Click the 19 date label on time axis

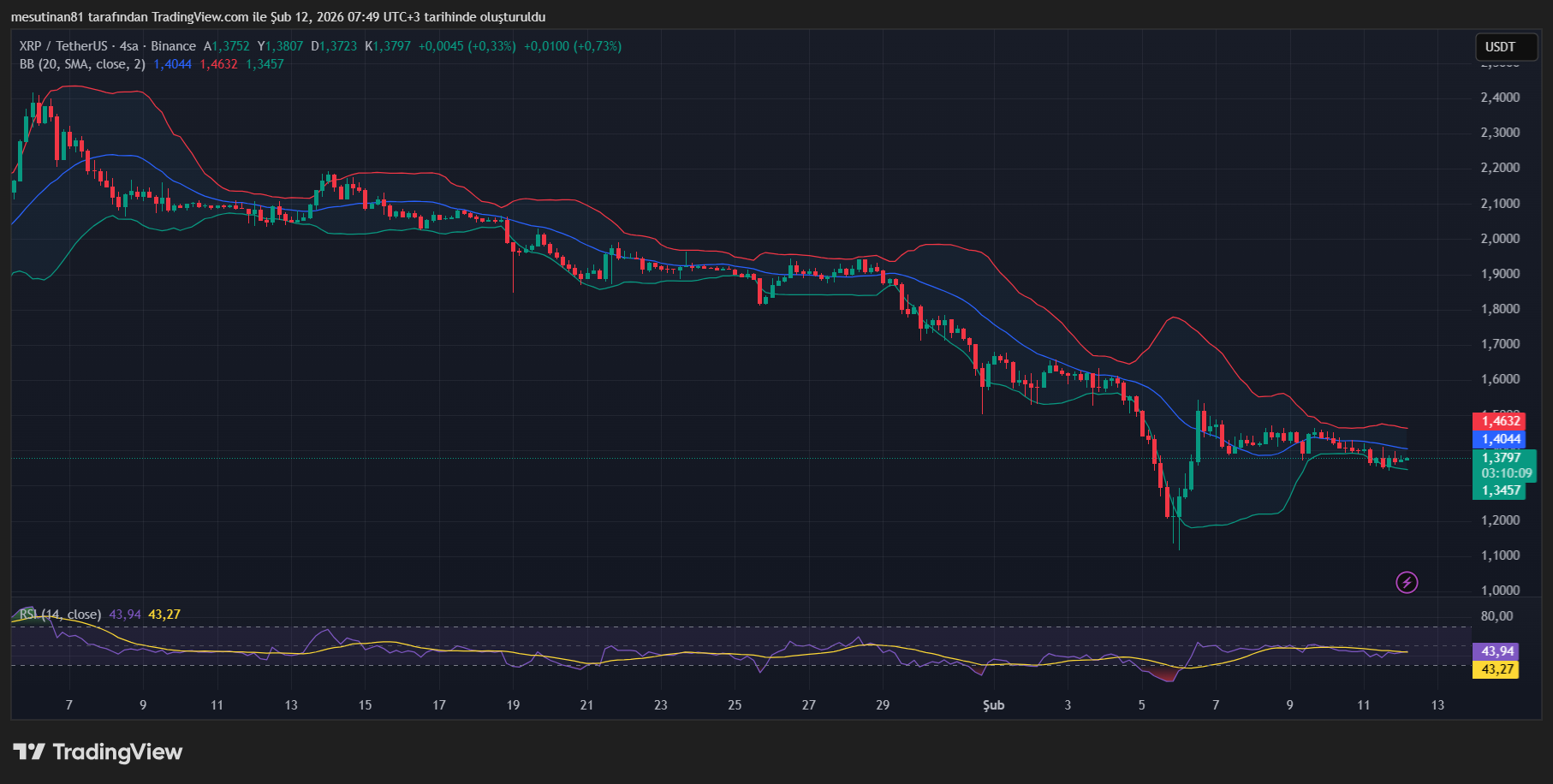pos(513,705)
